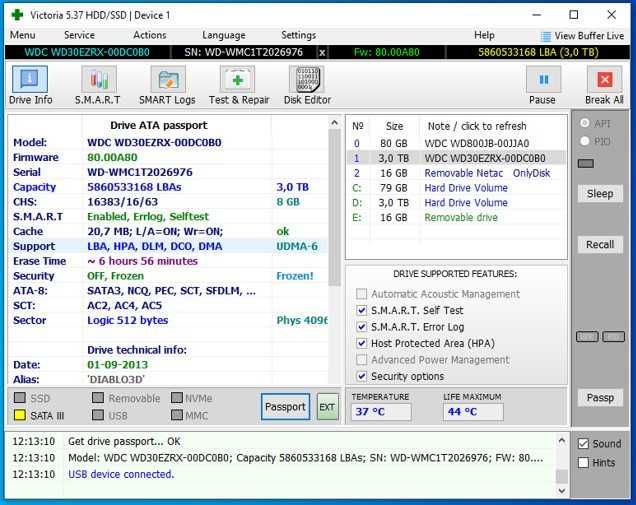This screenshot has height=505, width=636.
Task: Open the Settings menu
Action: 299,35
